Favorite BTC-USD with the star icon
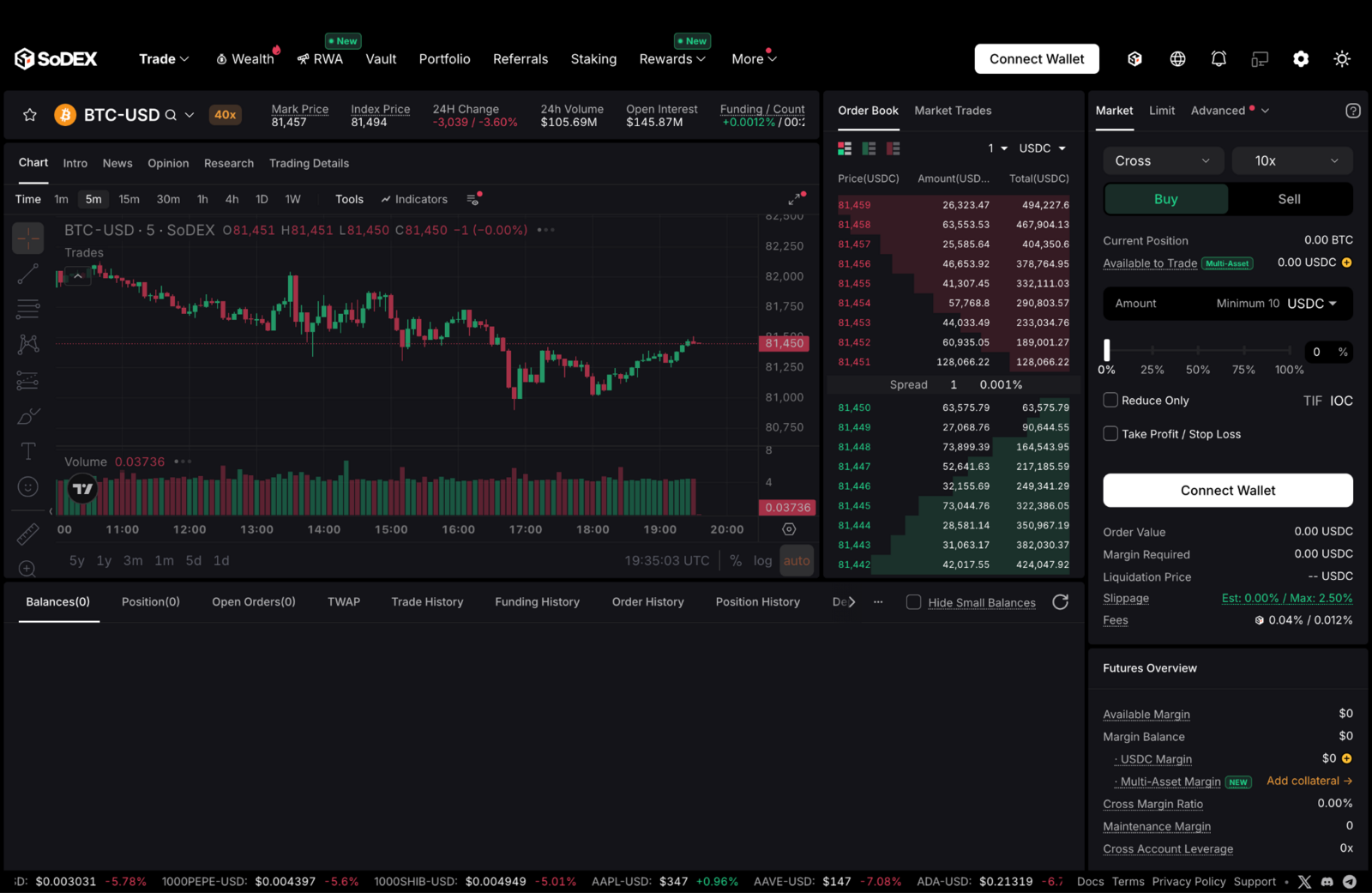 coord(30,115)
